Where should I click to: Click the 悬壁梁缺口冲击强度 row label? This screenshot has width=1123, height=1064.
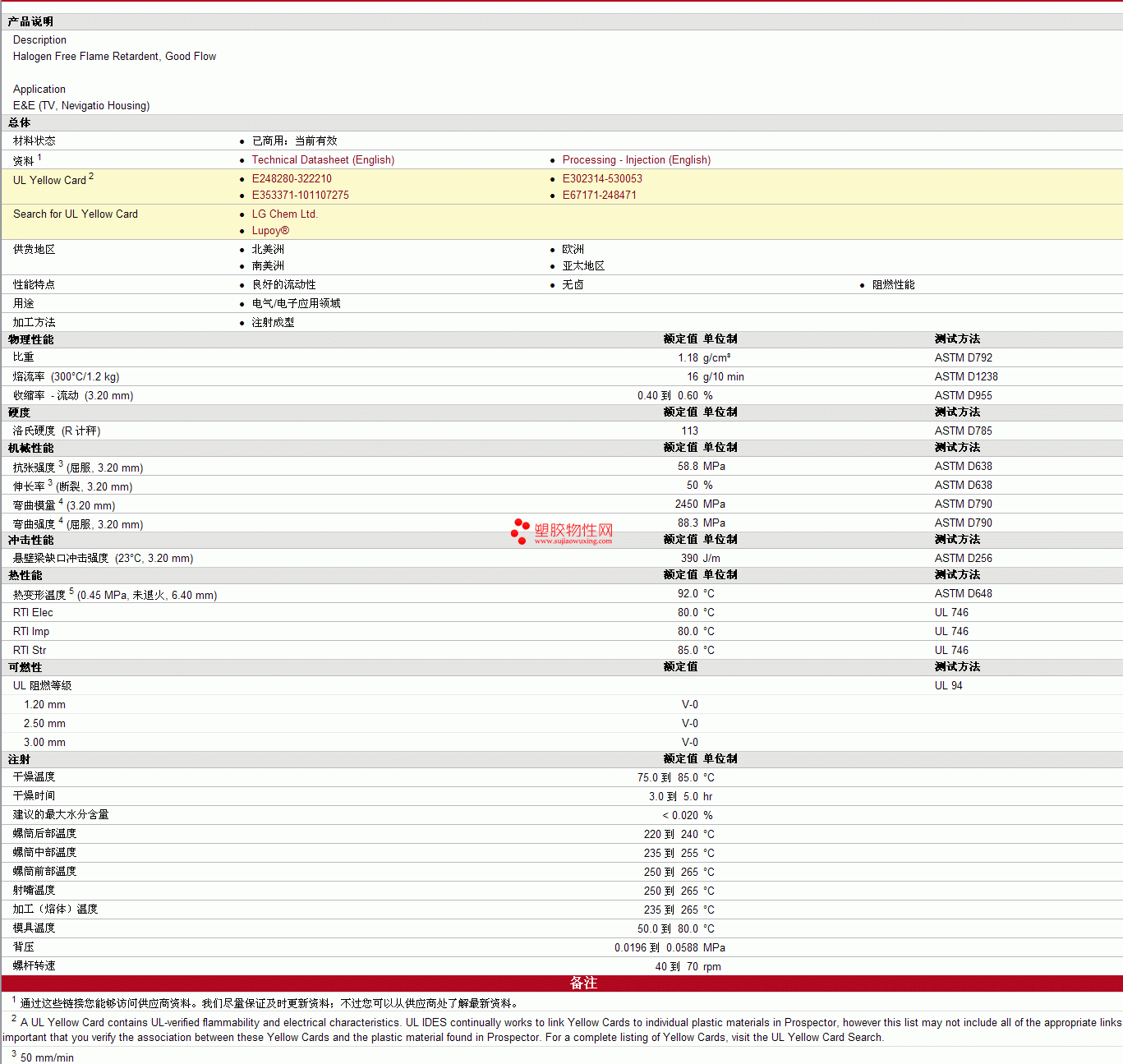[103, 559]
